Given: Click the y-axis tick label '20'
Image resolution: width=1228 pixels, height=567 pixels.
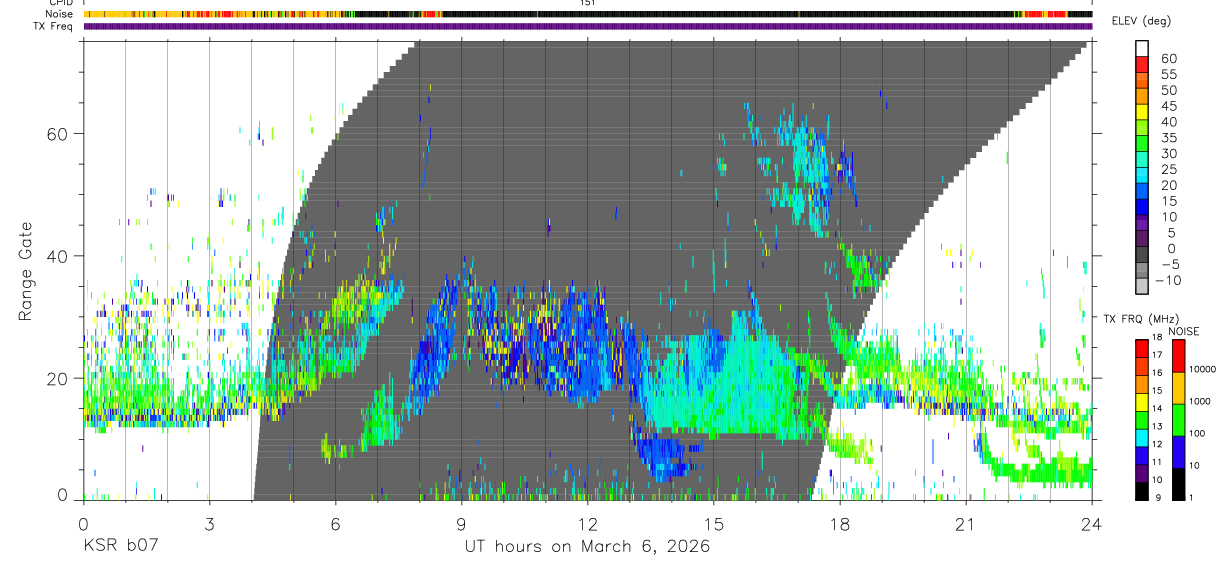Looking at the screenshot, I should pyautogui.click(x=60, y=379).
